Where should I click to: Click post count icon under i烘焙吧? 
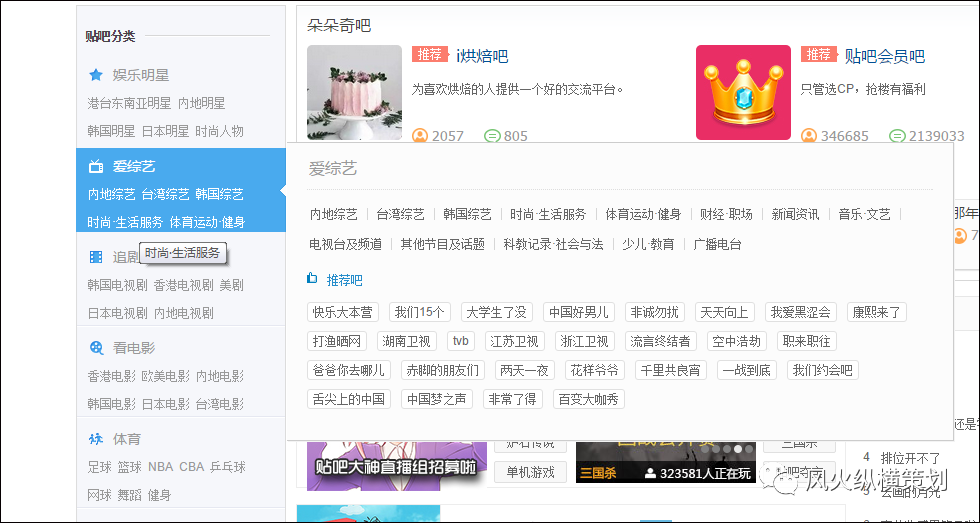click(x=492, y=136)
